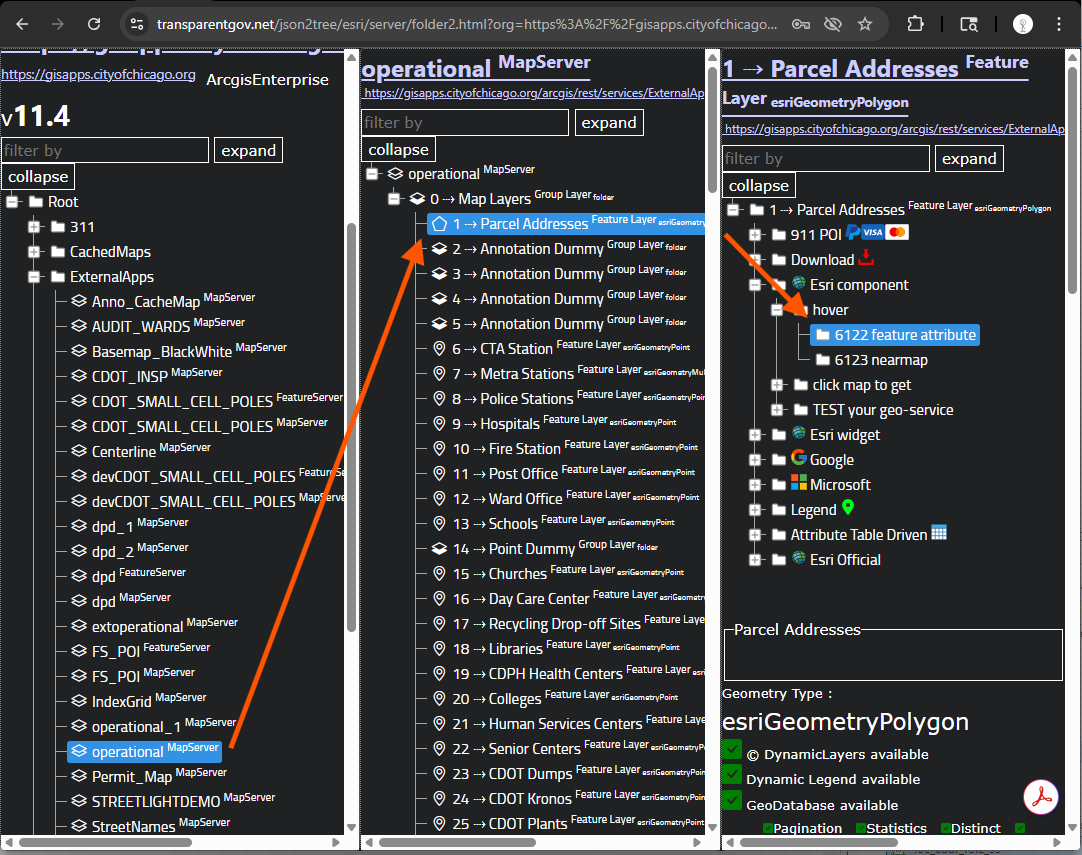Click the right panel horizontal scrollbar thumb
Screen dimensions: 1082x855
(x=818, y=842)
